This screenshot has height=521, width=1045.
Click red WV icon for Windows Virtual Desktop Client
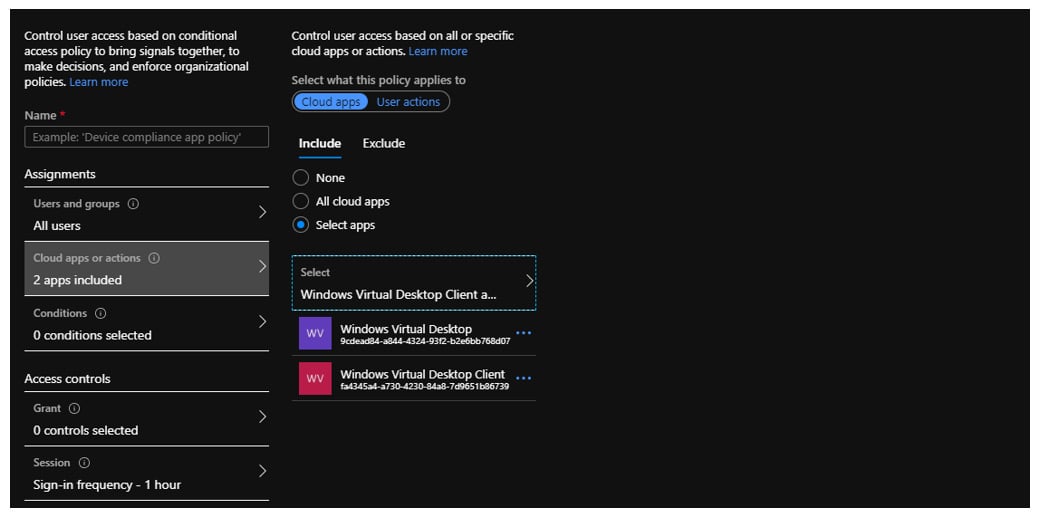pyautogui.click(x=315, y=378)
